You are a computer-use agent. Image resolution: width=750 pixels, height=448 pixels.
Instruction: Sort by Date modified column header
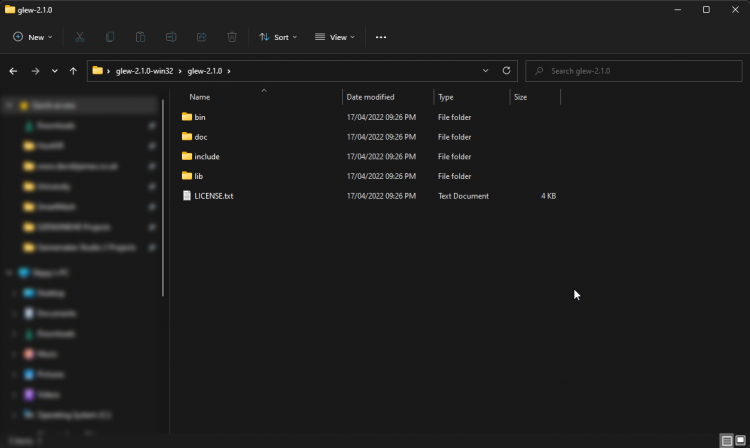point(370,97)
